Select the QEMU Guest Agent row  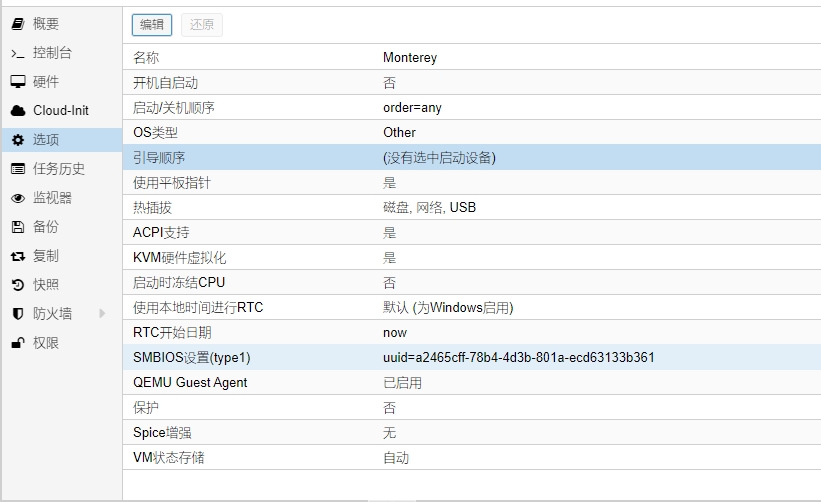point(470,382)
